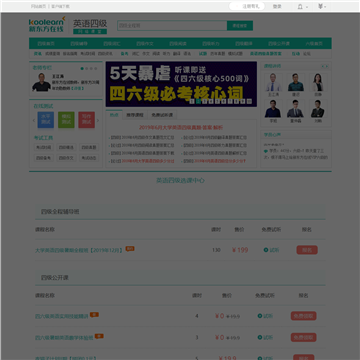Click the blue 水平测试 tile
The image size is (360, 360).
pos(46,120)
